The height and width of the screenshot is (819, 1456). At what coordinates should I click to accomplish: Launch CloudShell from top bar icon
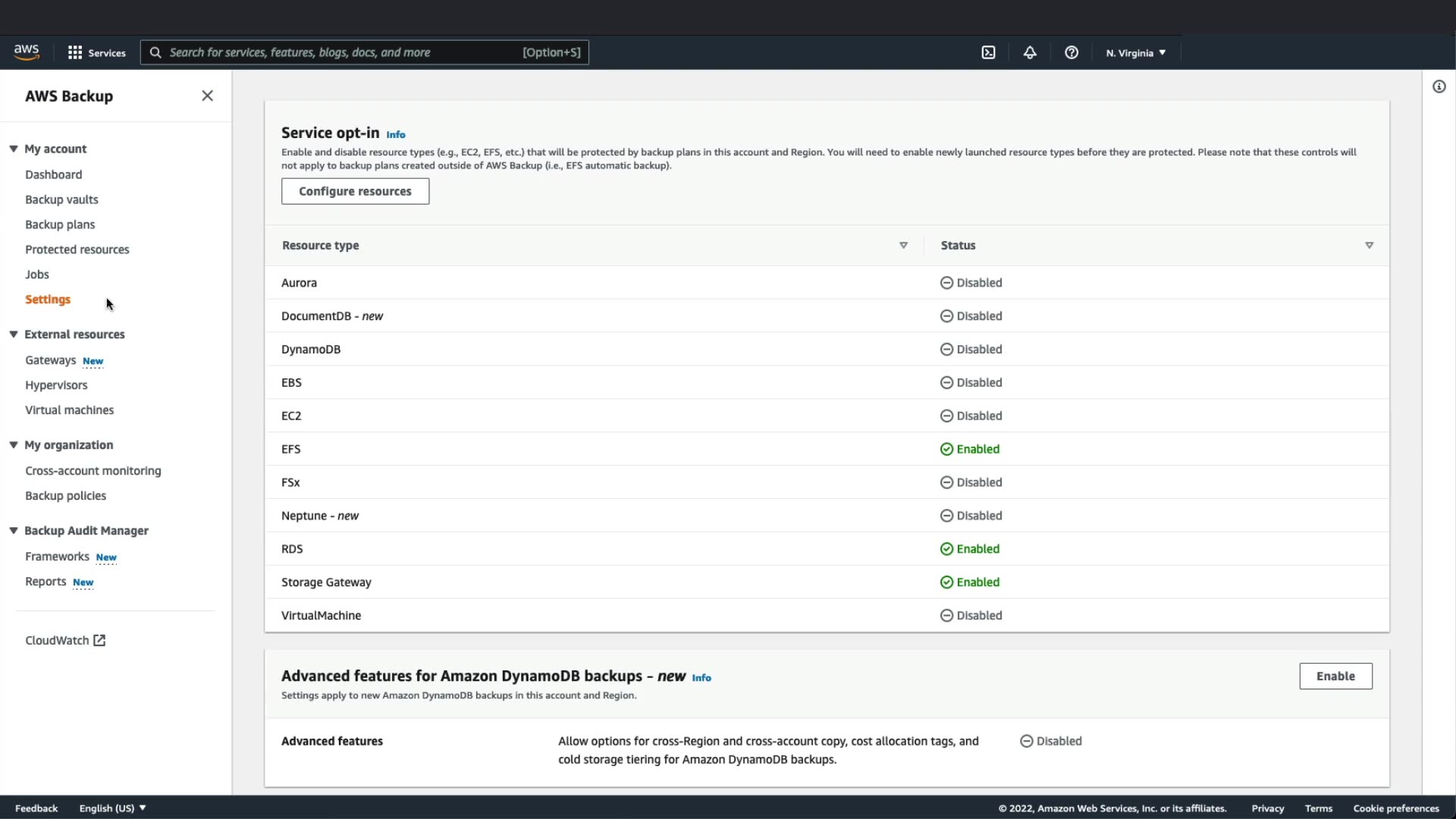(x=988, y=52)
